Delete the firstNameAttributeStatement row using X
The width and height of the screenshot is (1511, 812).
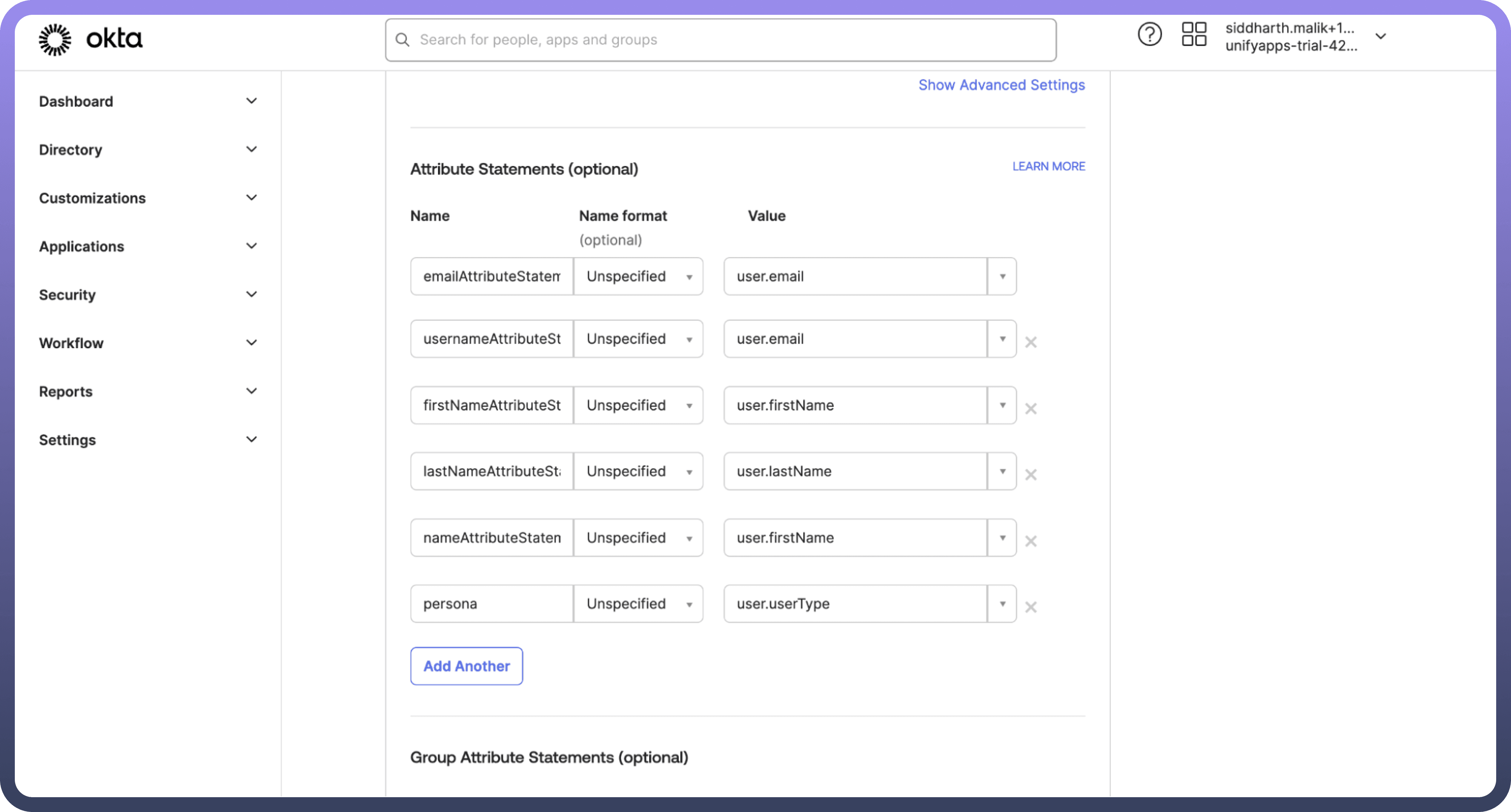point(1030,409)
